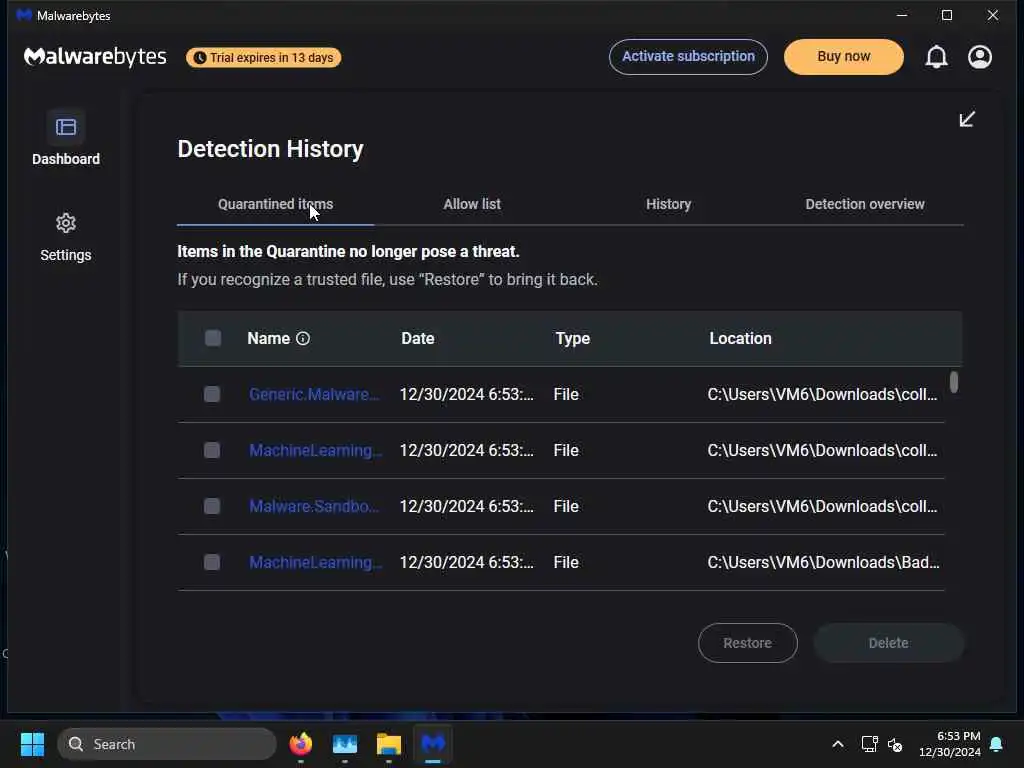Image resolution: width=1024 pixels, height=768 pixels.
Task: Click the Generic.Malware row date cell
Action: point(466,394)
